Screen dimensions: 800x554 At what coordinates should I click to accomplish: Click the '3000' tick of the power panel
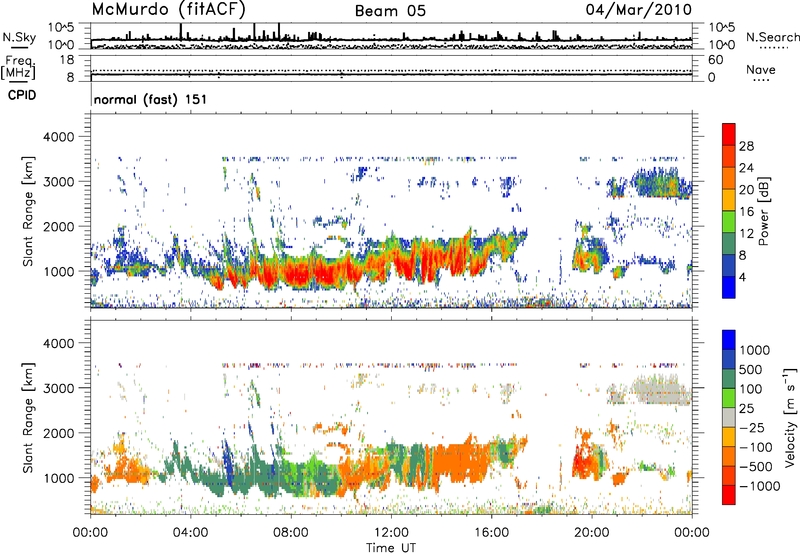pos(61,182)
